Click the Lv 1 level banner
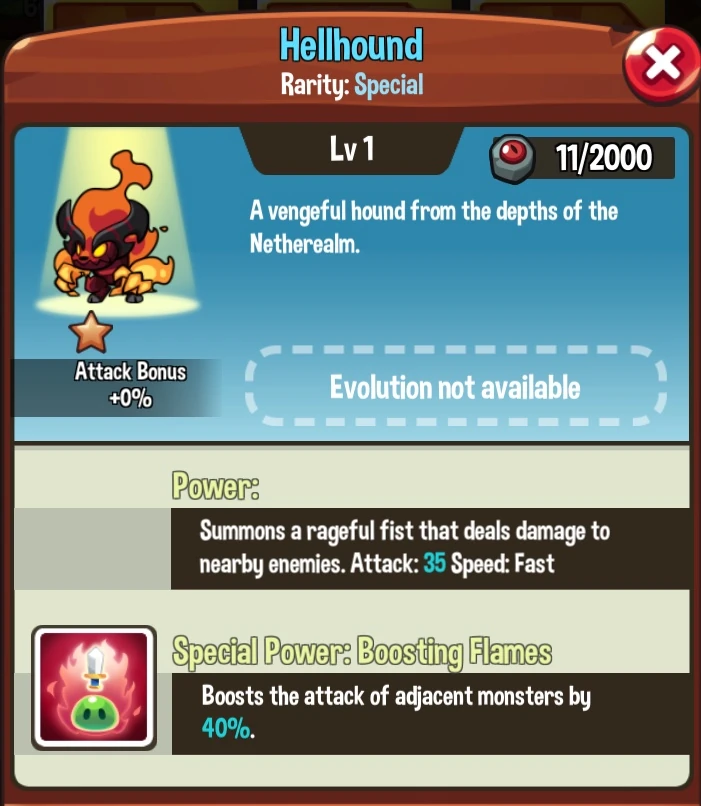Screen dimensions: 701x806 [352, 150]
